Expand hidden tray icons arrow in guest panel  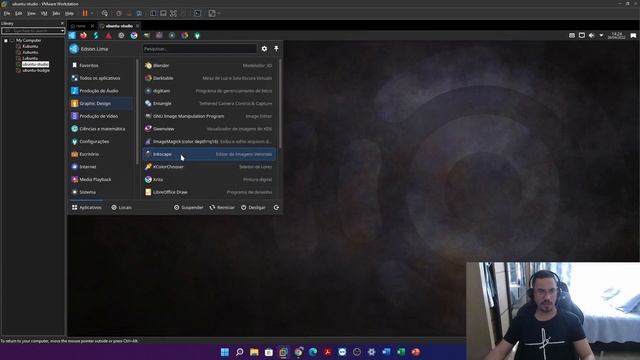[x=601, y=36]
